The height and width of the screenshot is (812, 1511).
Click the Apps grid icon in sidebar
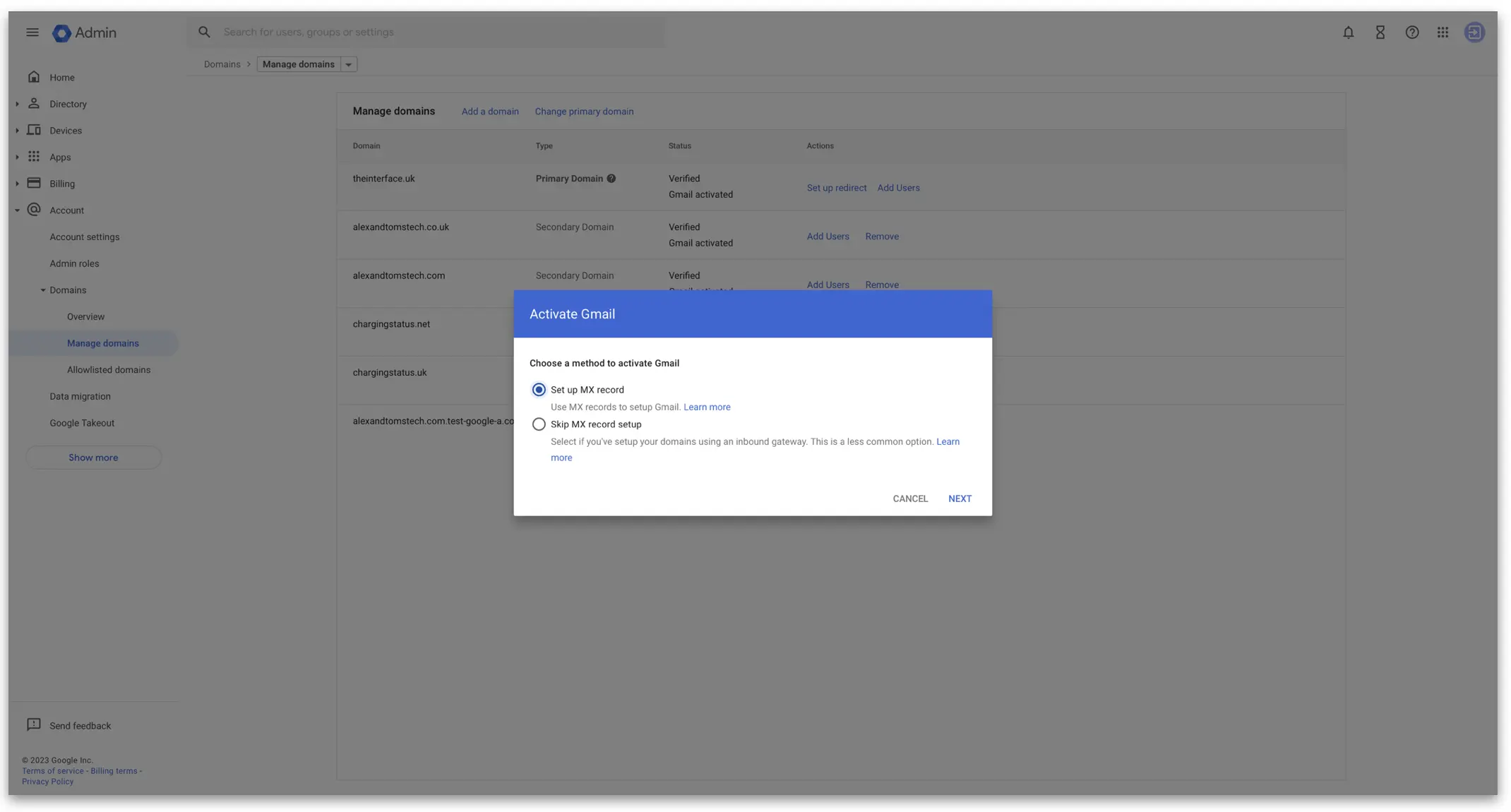pos(34,157)
